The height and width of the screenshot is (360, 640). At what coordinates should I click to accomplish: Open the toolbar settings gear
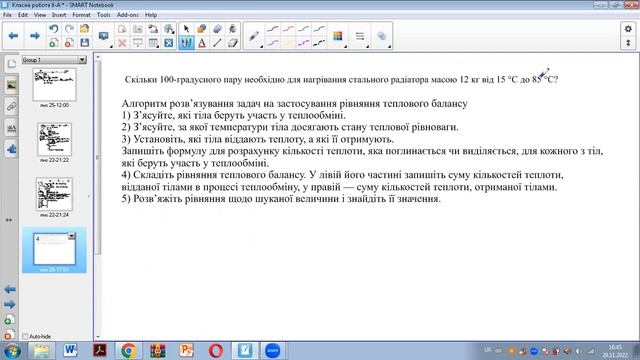point(628,29)
